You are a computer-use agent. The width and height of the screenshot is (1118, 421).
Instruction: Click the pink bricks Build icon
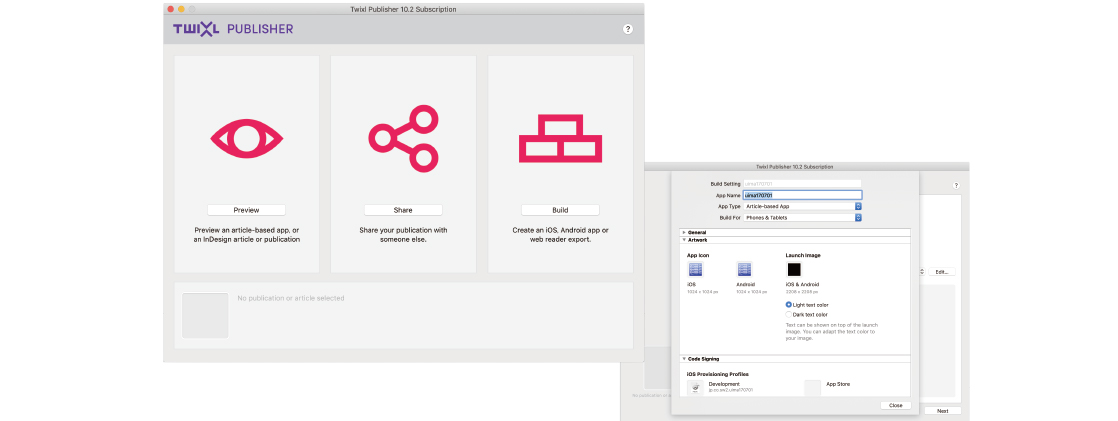560,137
